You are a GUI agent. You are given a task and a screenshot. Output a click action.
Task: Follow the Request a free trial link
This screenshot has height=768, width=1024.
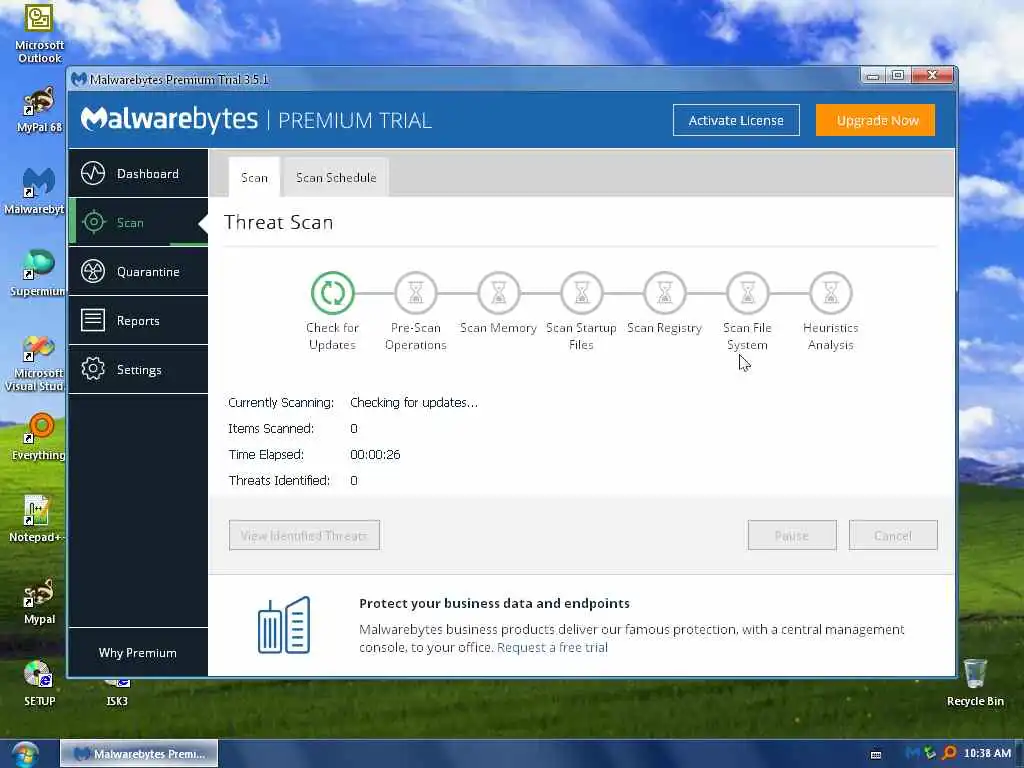coord(552,647)
